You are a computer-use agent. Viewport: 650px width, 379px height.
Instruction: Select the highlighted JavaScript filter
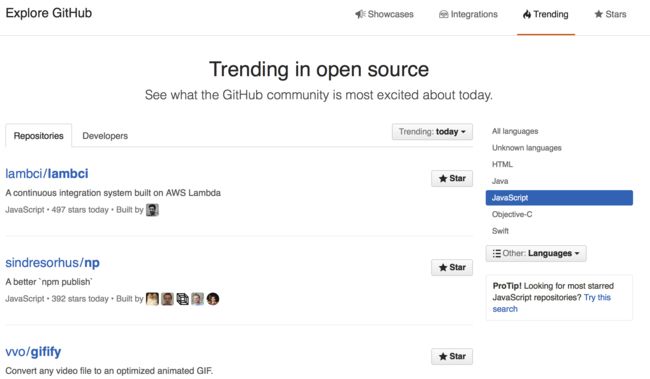click(x=559, y=198)
